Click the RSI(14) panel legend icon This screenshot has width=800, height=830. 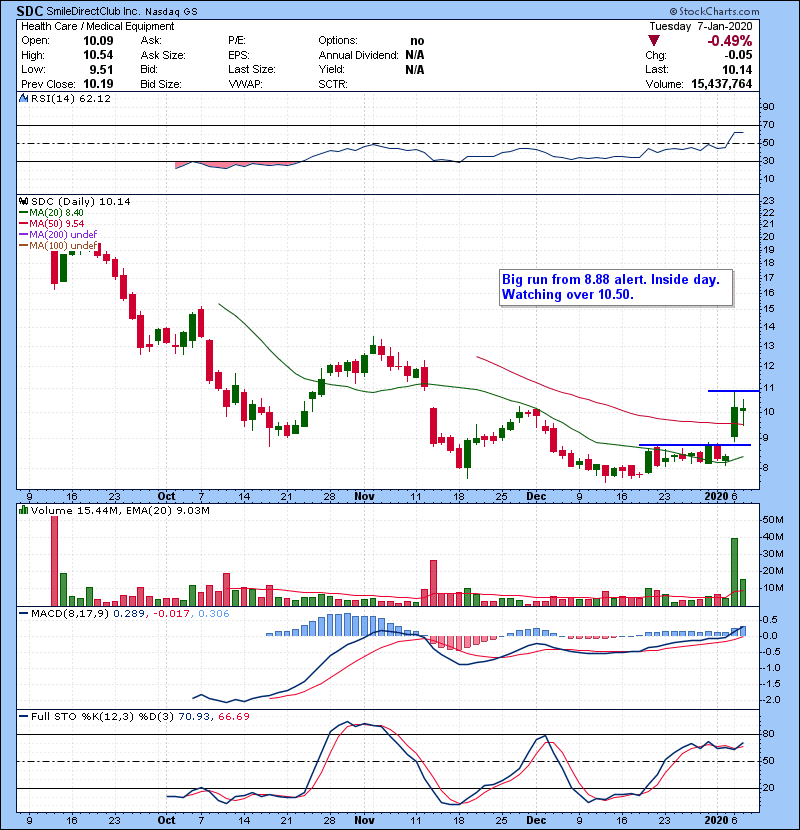(23, 98)
